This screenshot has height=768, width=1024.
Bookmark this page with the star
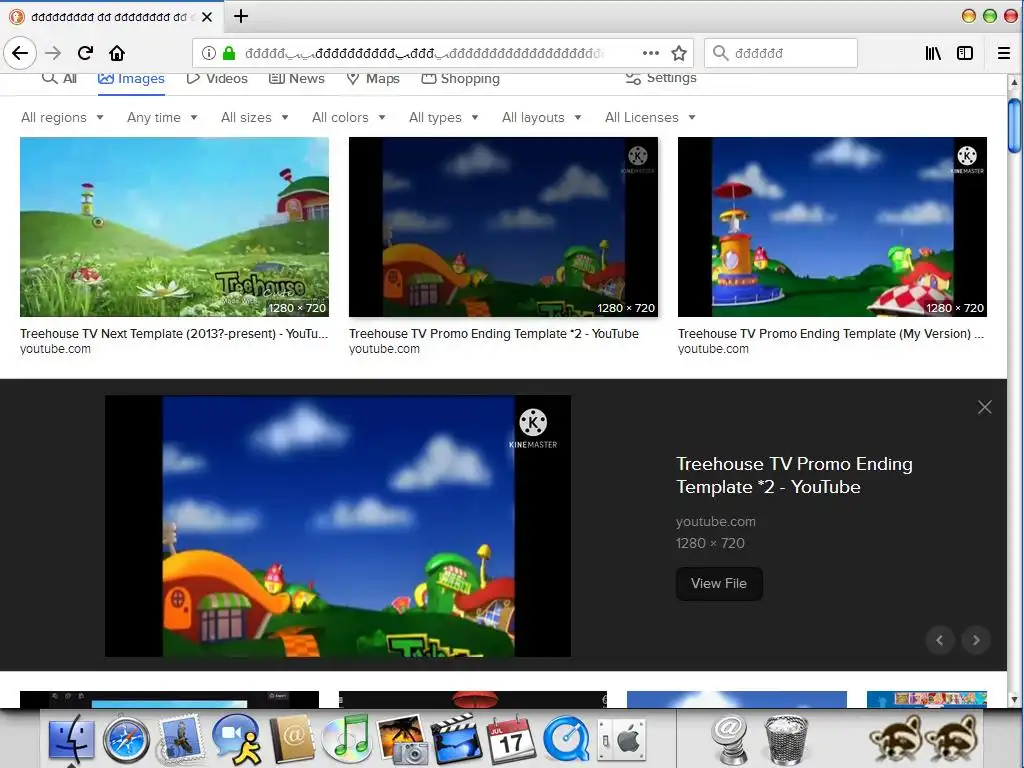679,53
